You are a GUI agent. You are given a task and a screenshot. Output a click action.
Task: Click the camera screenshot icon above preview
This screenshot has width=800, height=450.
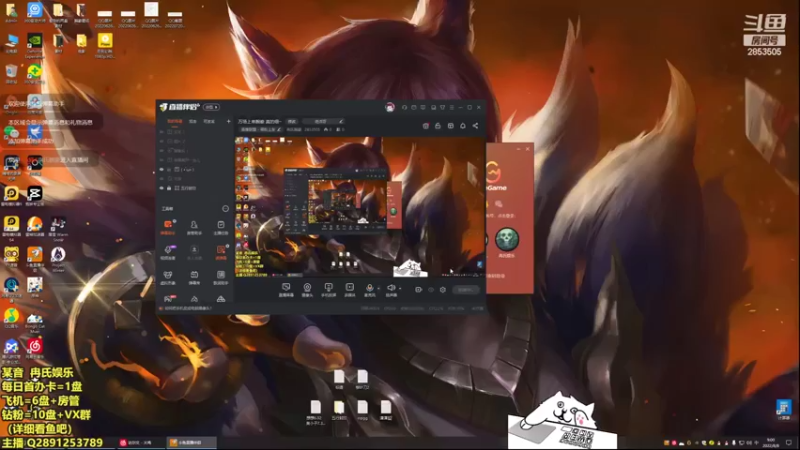point(426,126)
